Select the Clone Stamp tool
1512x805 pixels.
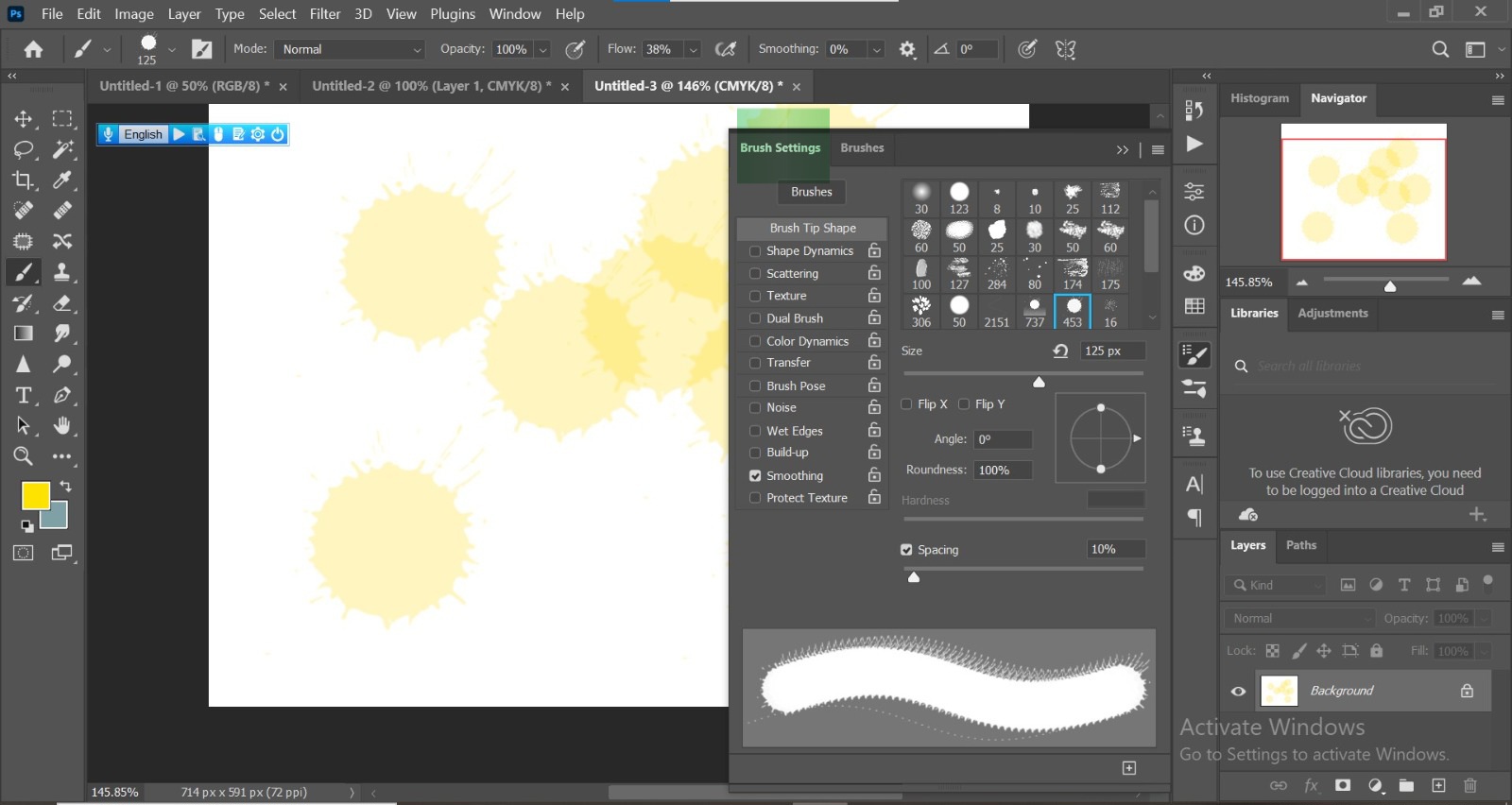pyautogui.click(x=62, y=272)
